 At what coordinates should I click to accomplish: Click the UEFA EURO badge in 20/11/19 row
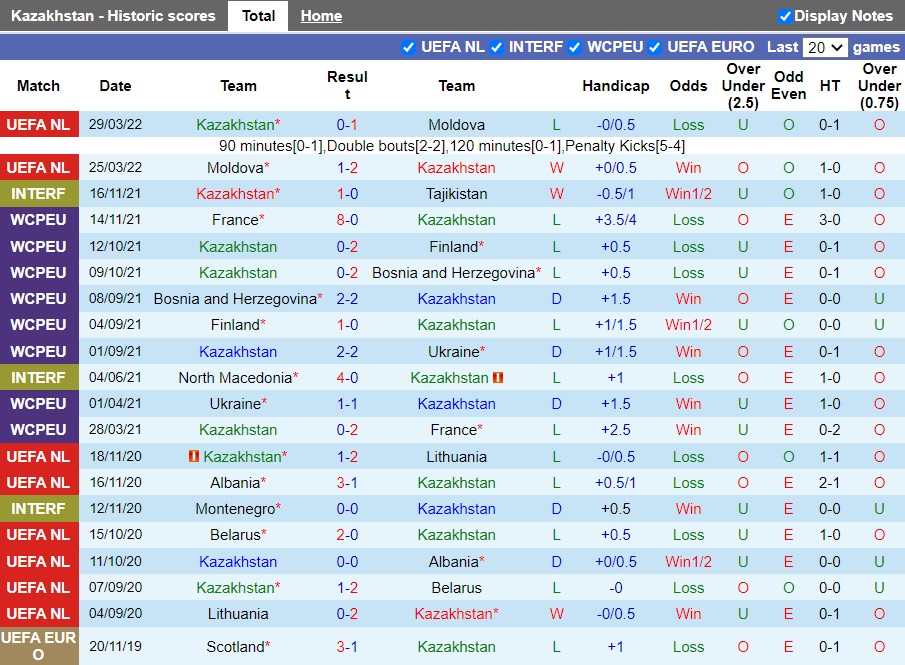[x=39, y=647]
